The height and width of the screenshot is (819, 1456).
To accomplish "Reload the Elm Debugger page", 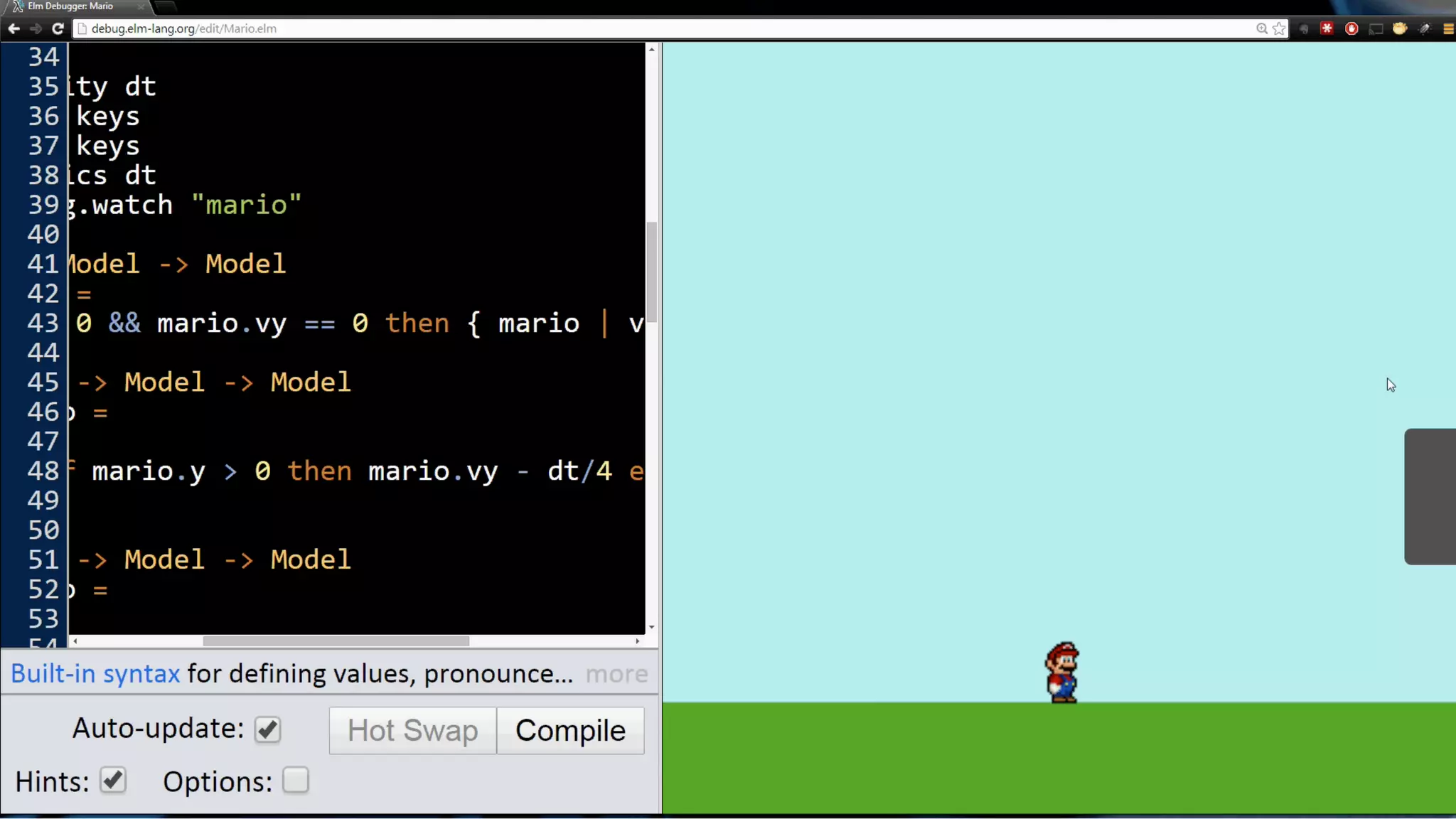I will tap(58, 28).
